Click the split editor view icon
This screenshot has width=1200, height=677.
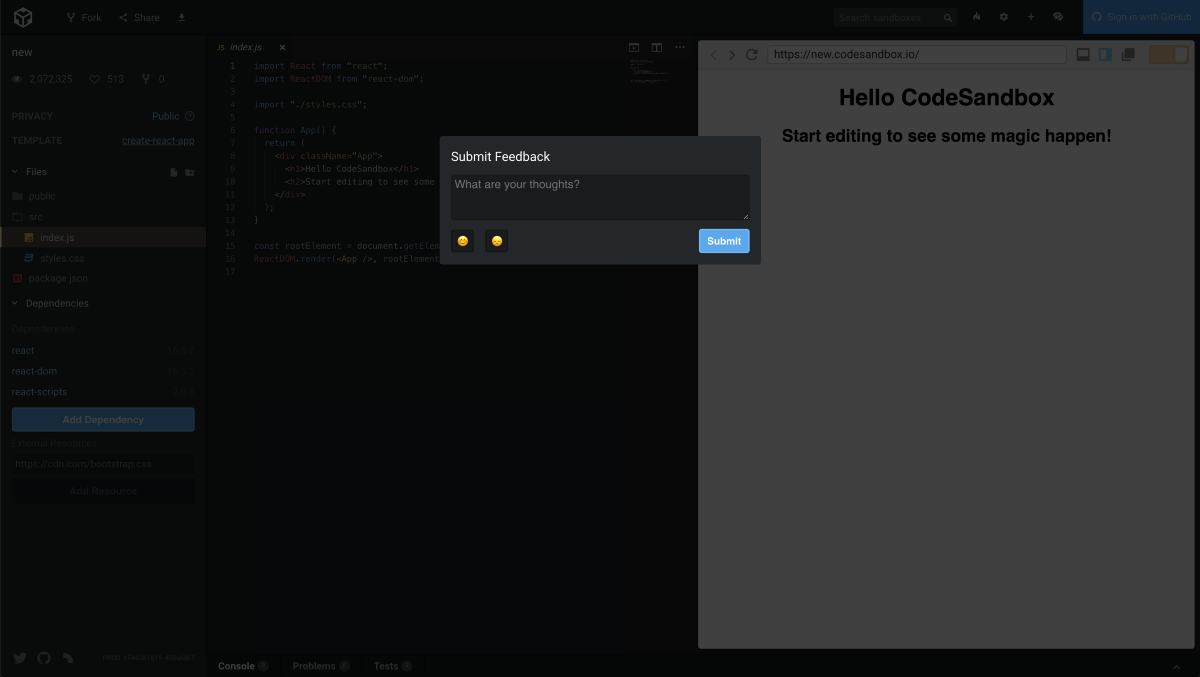657,47
